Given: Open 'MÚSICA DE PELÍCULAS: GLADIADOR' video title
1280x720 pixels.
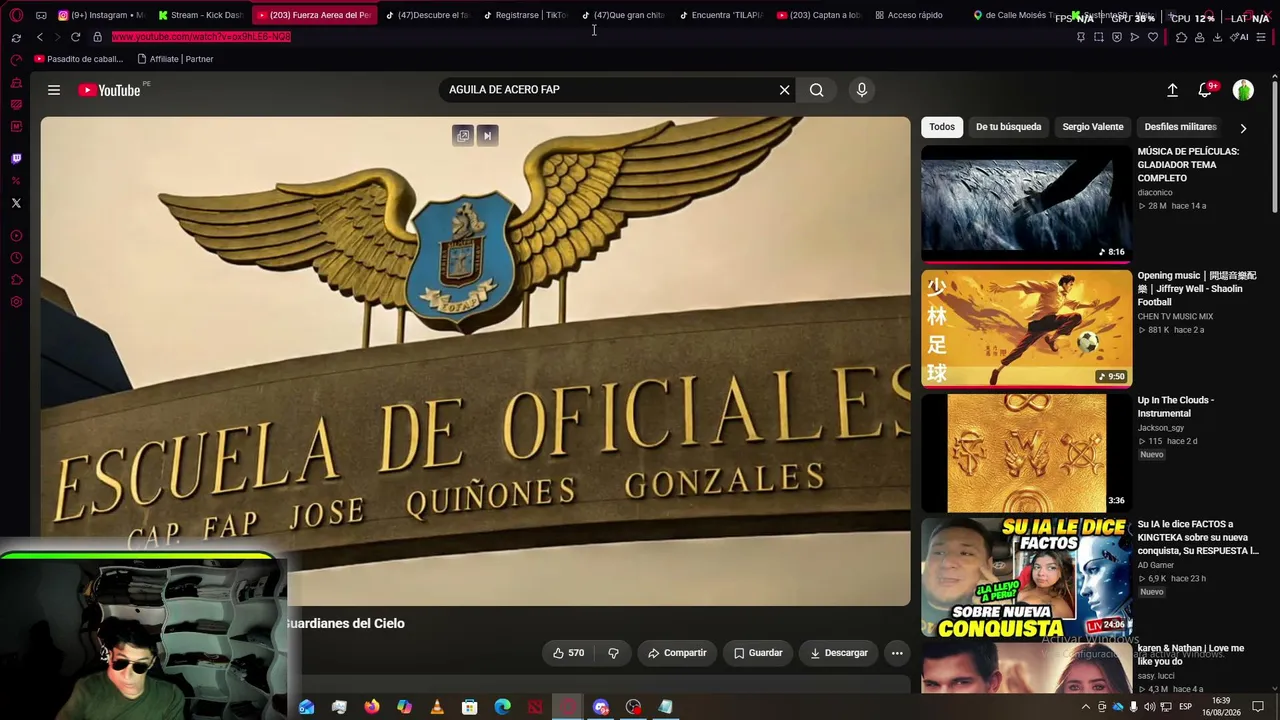Looking at the screenshot, I should pos(1188,165).
